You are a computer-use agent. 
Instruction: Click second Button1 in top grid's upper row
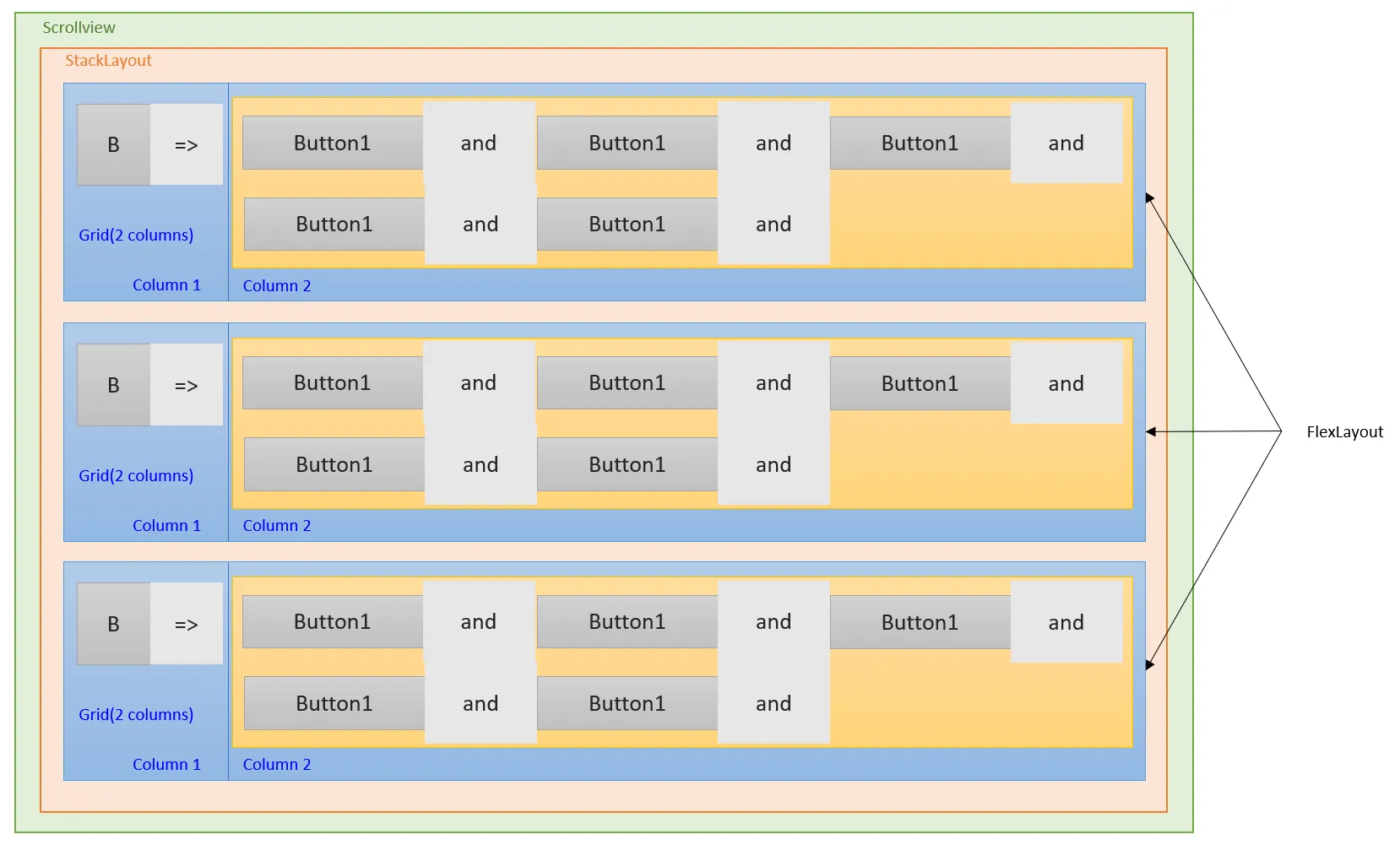[627, 143]
